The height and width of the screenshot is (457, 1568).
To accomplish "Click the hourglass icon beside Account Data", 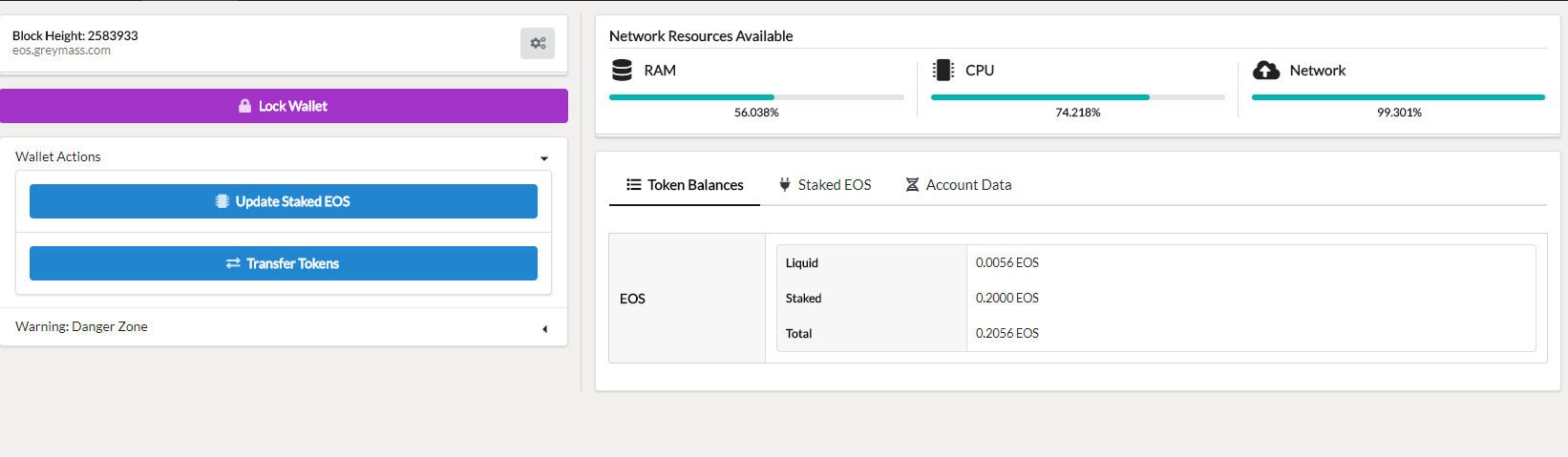I will pos(912,184).
